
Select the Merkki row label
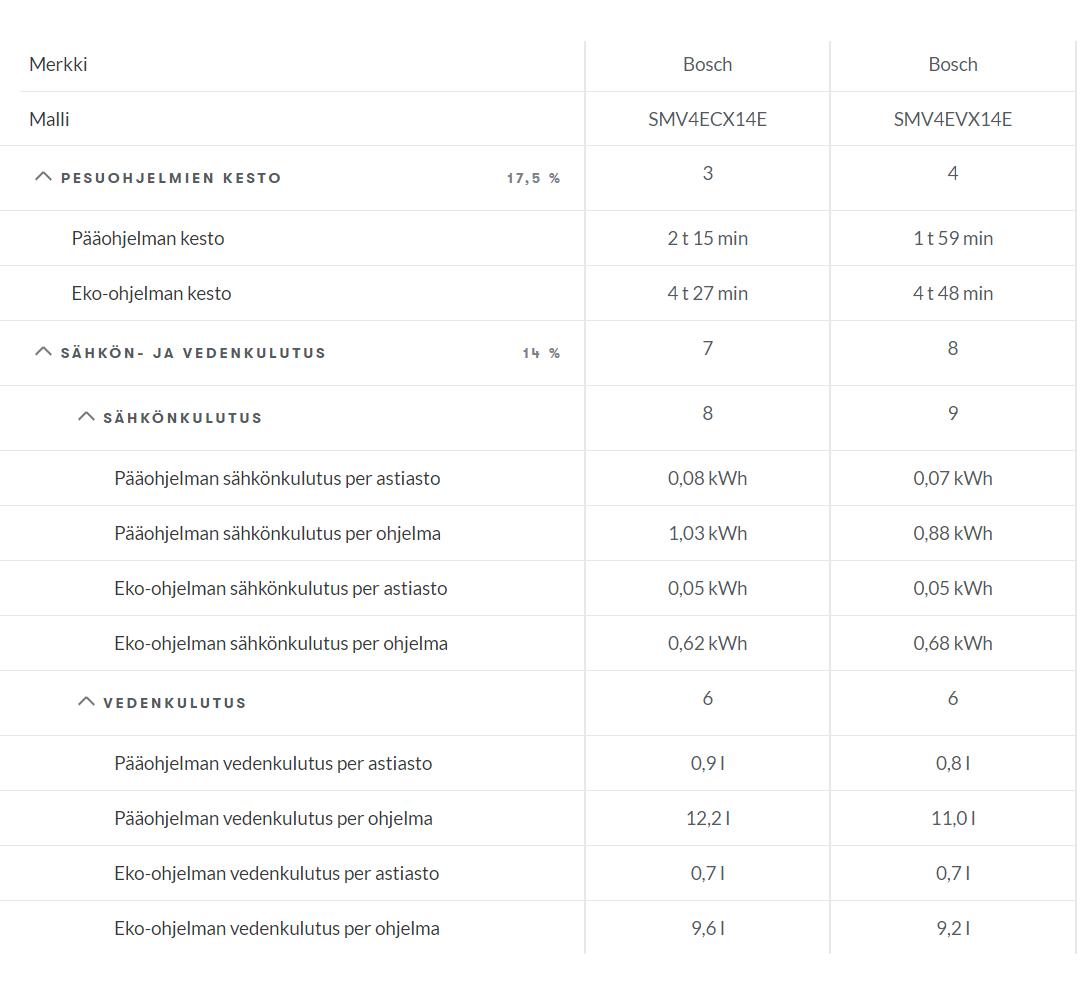tap(58, 64)
